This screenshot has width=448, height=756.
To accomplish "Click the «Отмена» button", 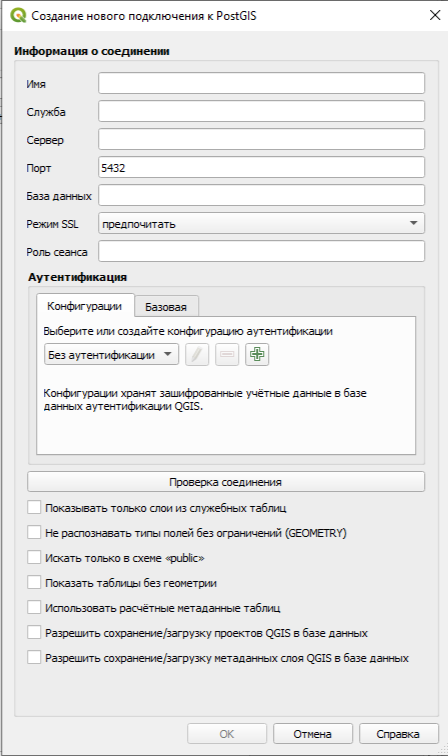I will (x=312, y=734).
